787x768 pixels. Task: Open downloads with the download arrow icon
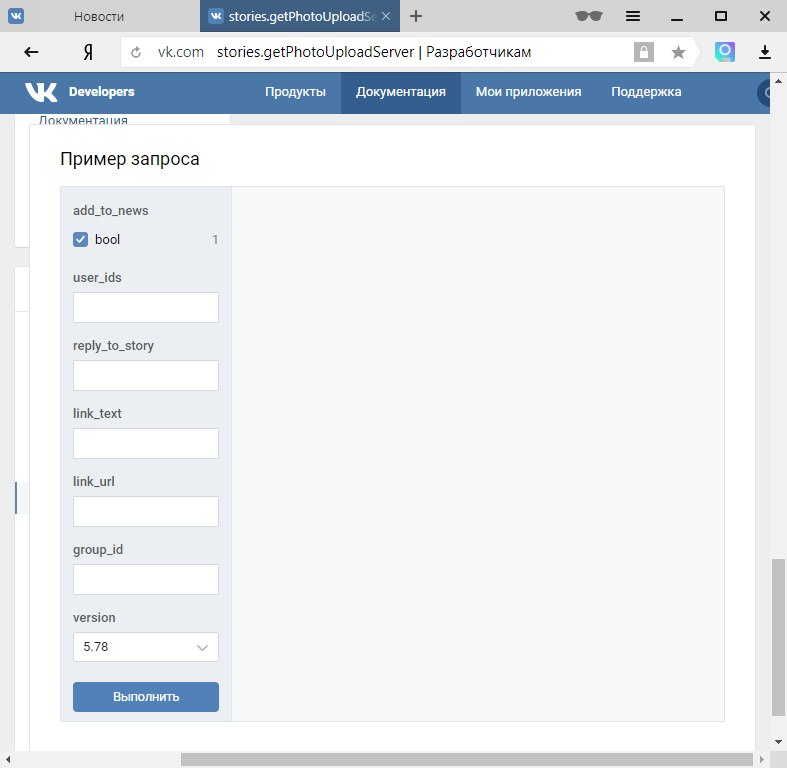point(764,52)
